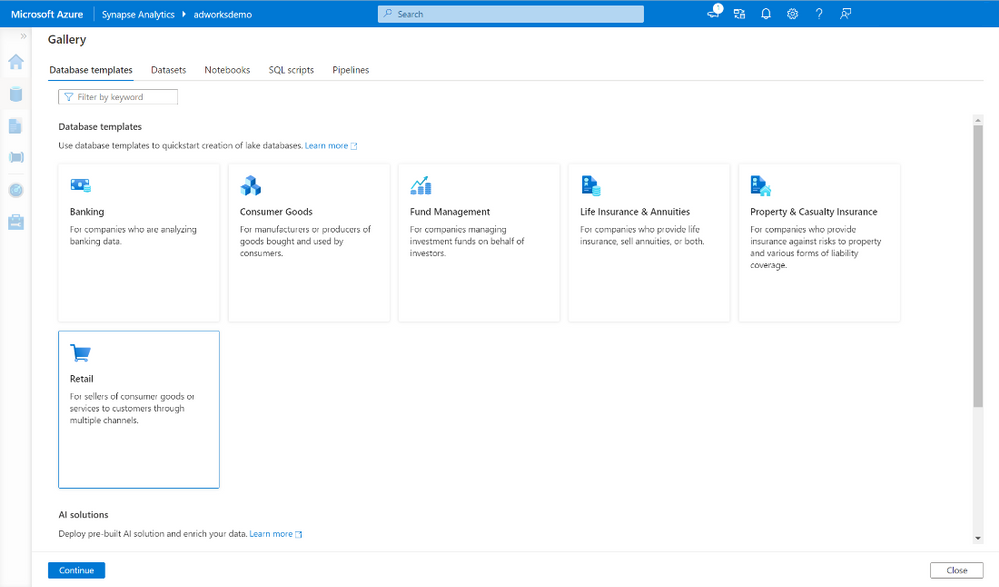Open the Manage hub toolbox icon
This screenshot has width=999, height=587.
point(16,222)
